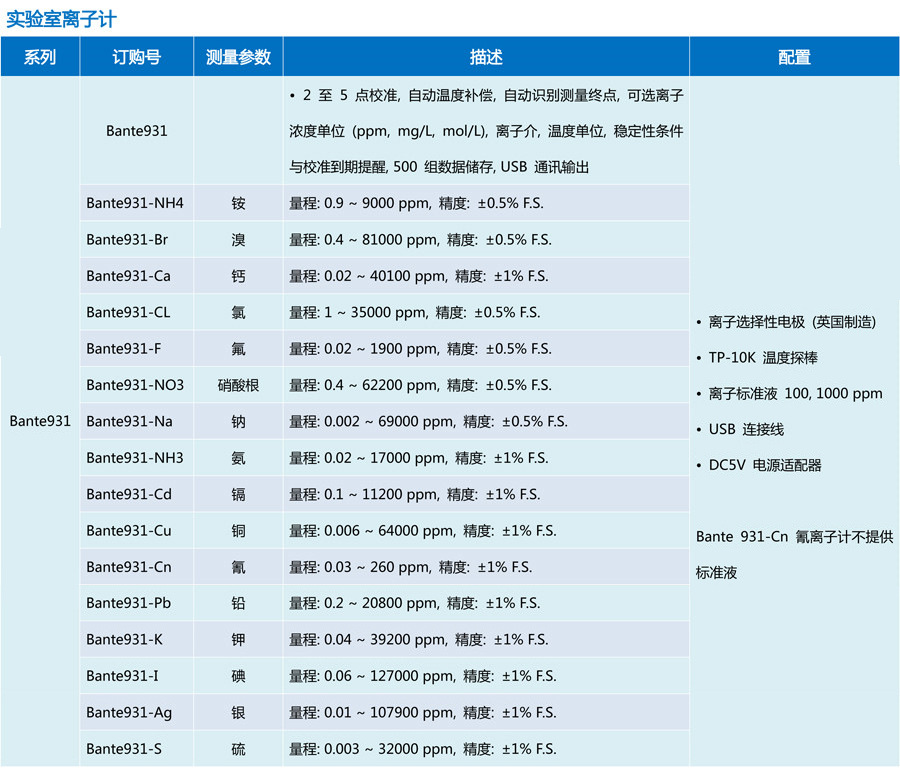Click order number Bante931-Ag
The width and height of the screenshot is (900, 768).
point(129,712)
